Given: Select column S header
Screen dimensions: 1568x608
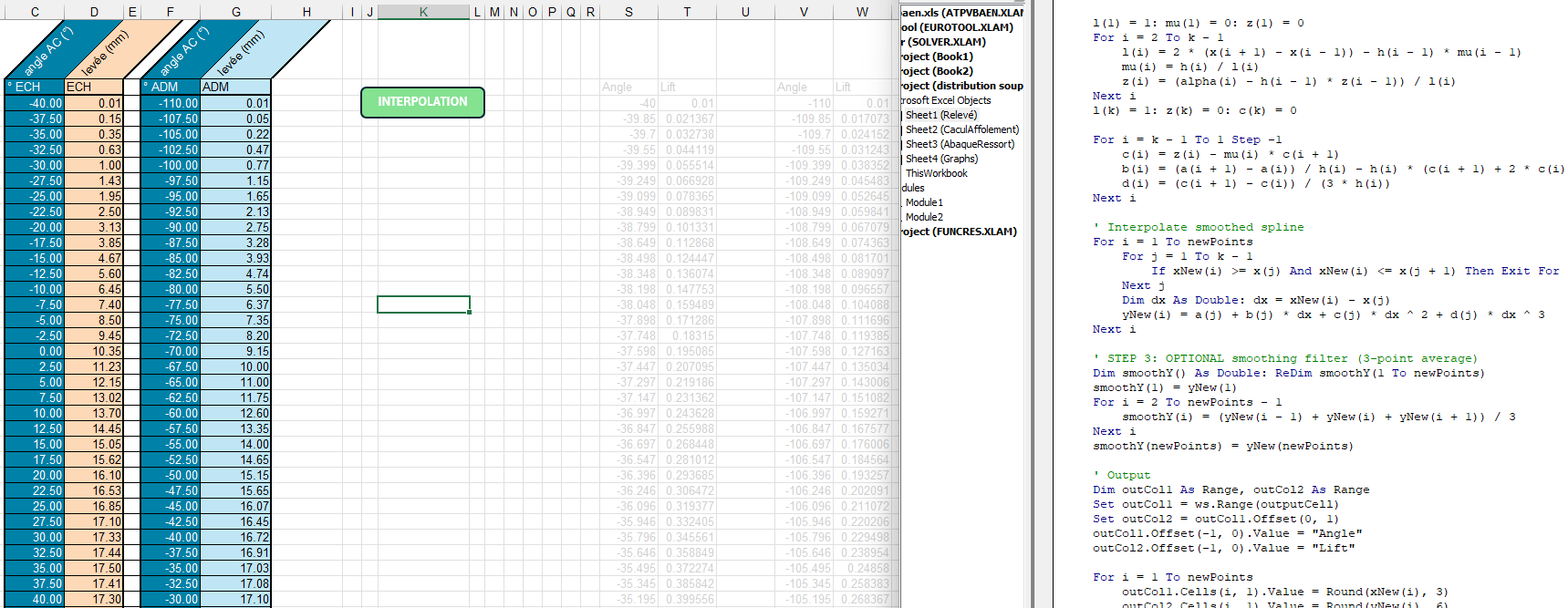Looking at the screenshot, I should point(628,12).
